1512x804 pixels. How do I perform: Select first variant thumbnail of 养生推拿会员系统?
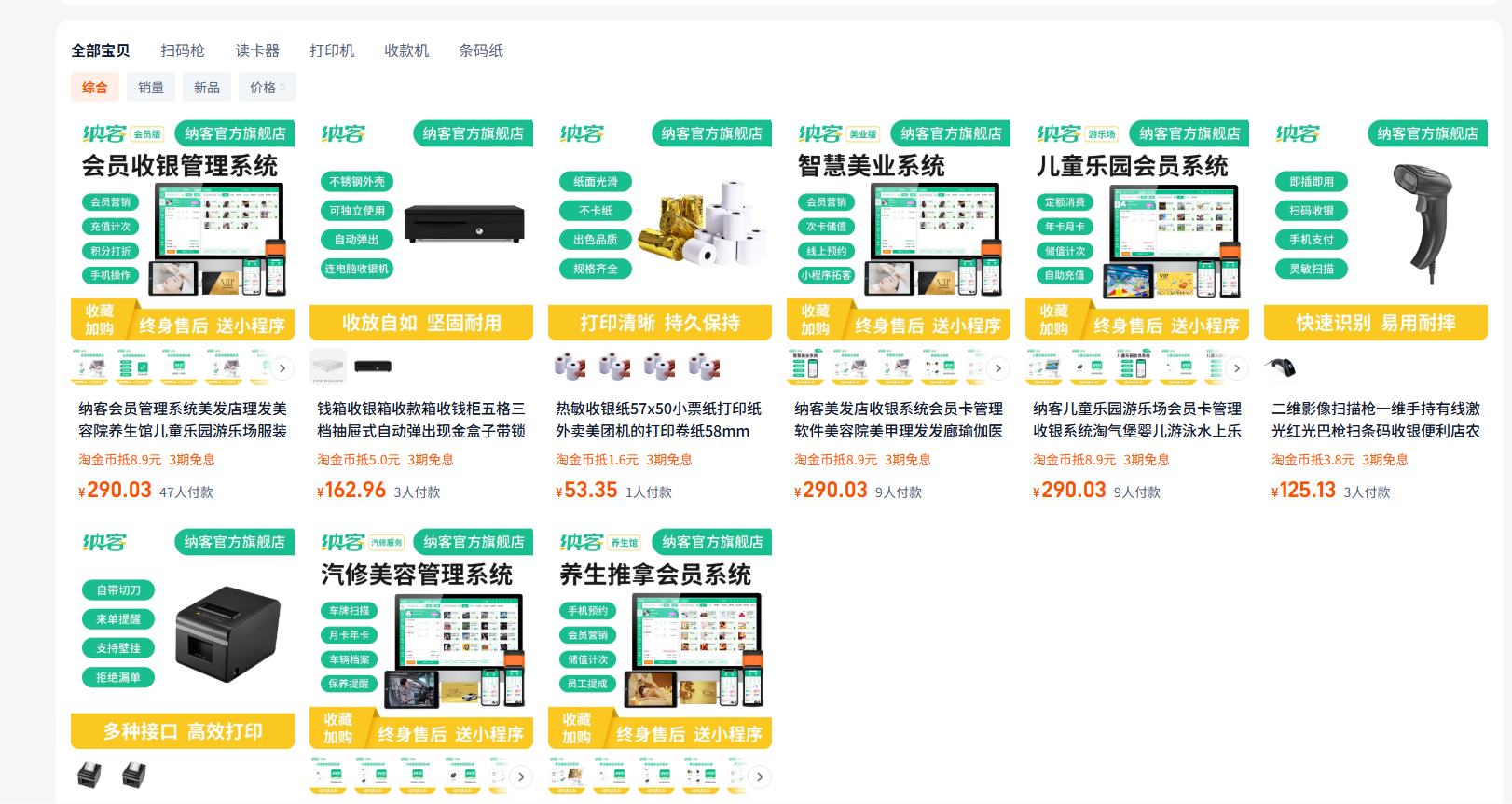tap(567, 775)
